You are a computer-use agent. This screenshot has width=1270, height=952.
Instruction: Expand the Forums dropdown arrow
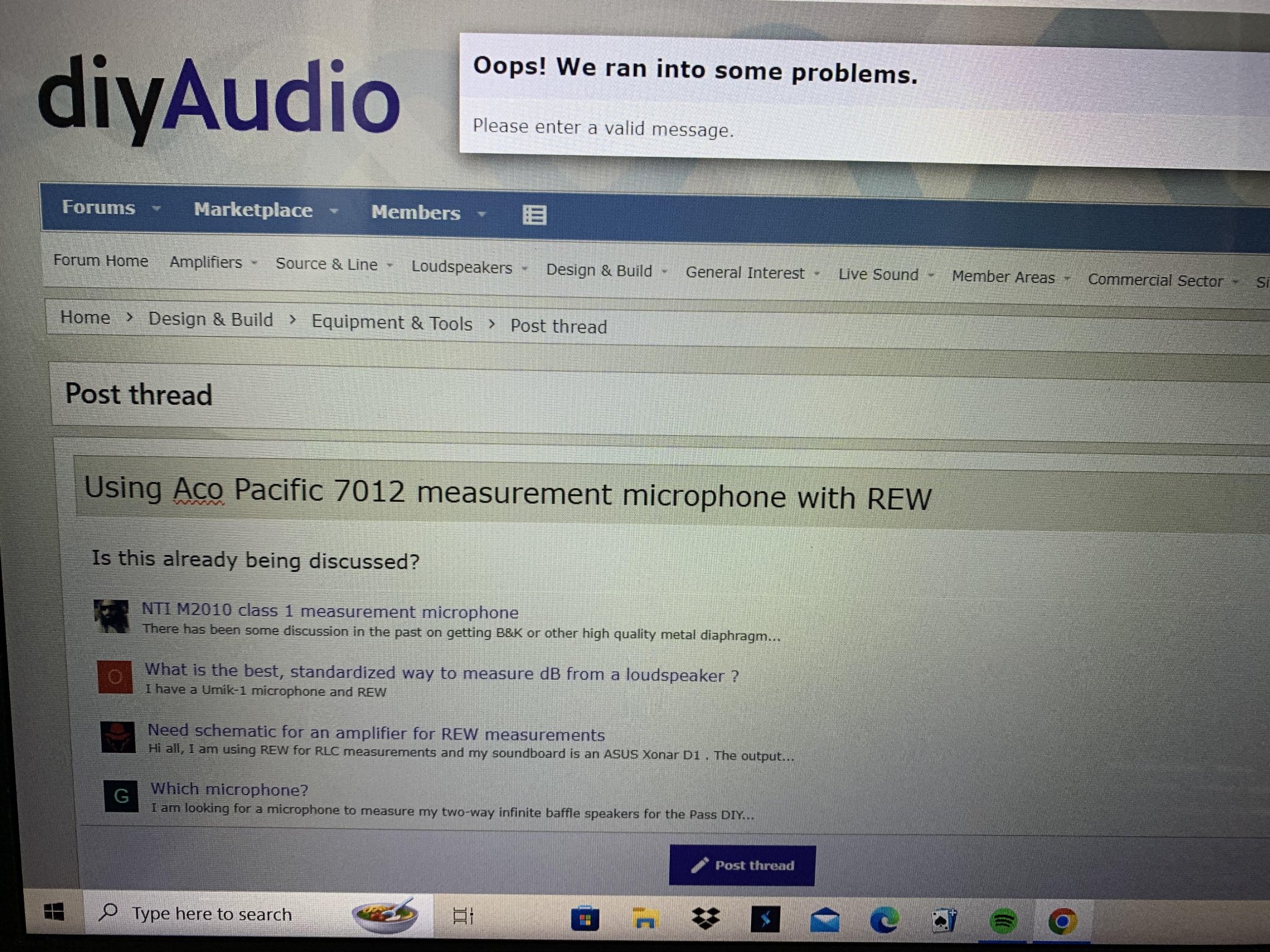pos(156,208)
